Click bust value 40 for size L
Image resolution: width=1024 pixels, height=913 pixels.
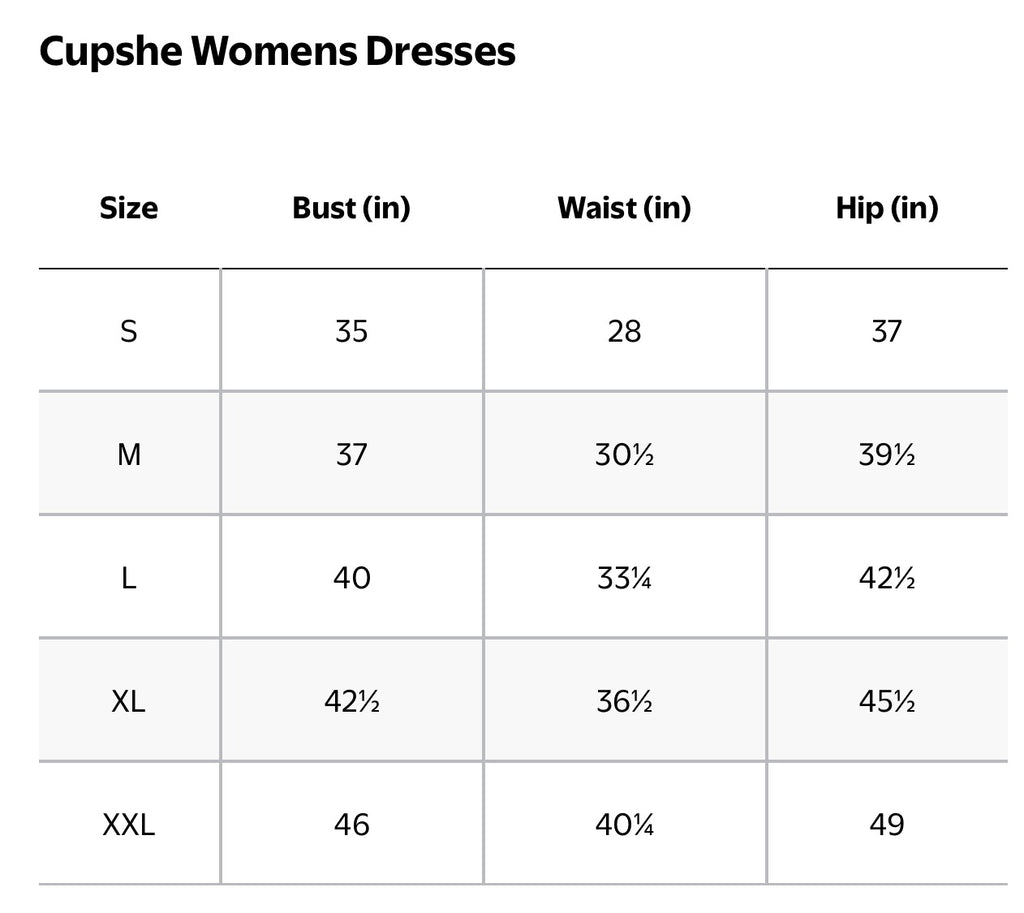[352, 578]
